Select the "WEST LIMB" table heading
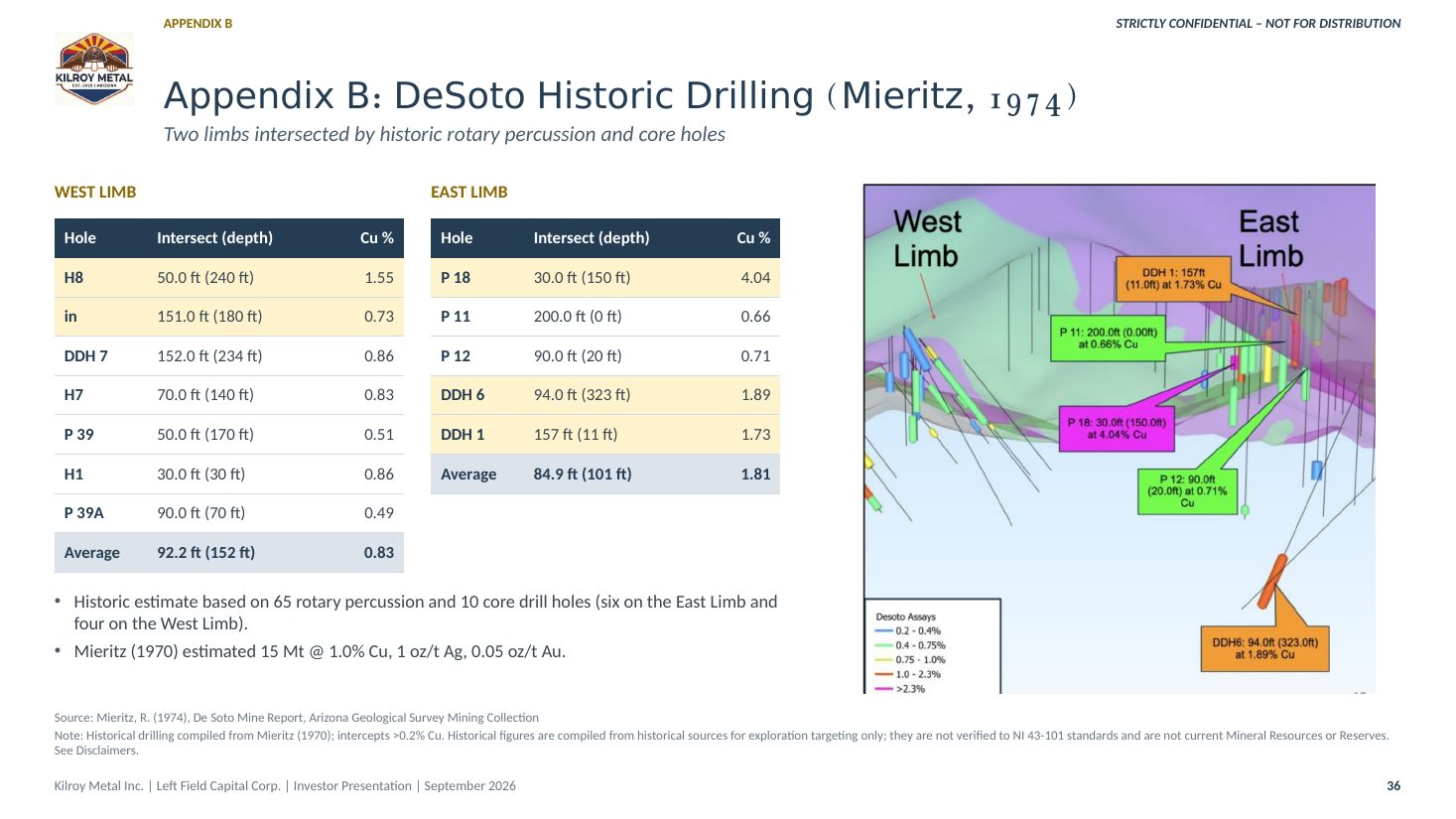The height and width of the screenshot is (819, 1456). click(95, 193)
